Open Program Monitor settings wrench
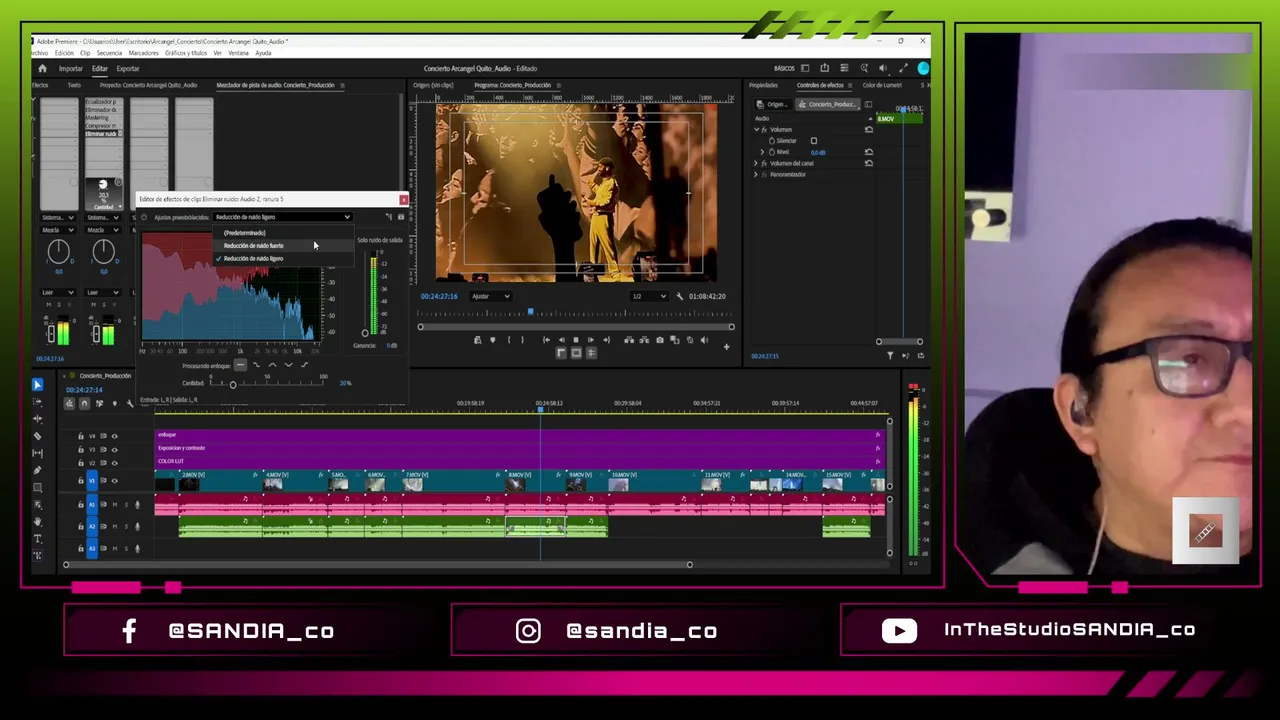This screenshot has height=720, width=1280. (680, 296)
